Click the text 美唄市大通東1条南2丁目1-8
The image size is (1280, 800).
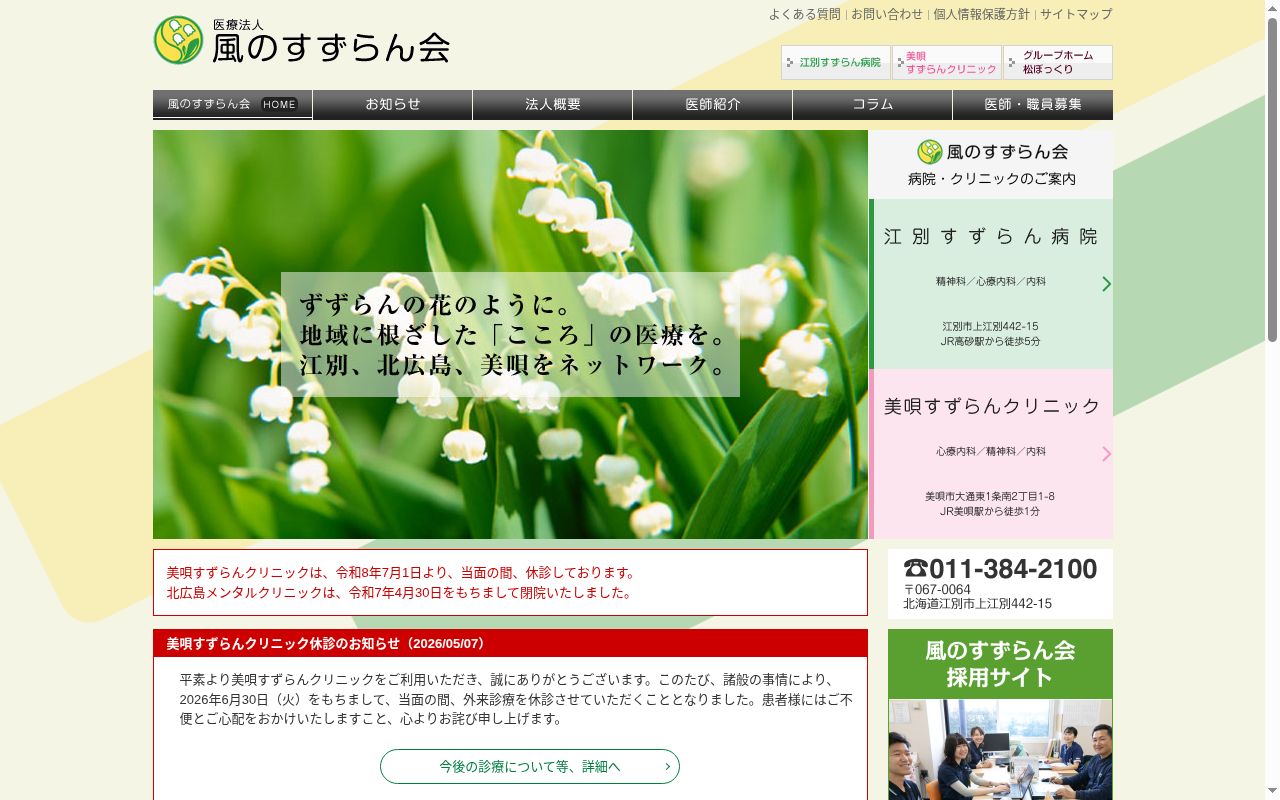click(x=990, y=496)
